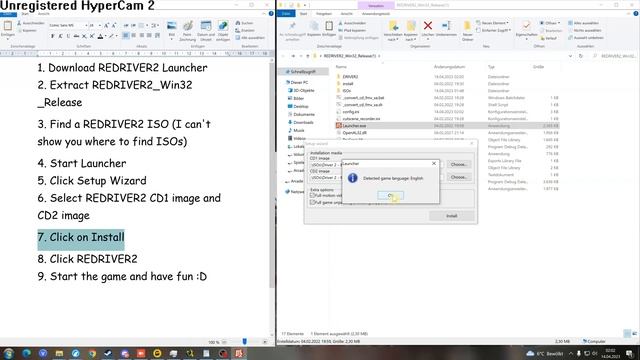This screenshot has width=640, height=360.
Task: Click Alle auswählen in WordPad ribbon
Action: [x=250, y=38]
